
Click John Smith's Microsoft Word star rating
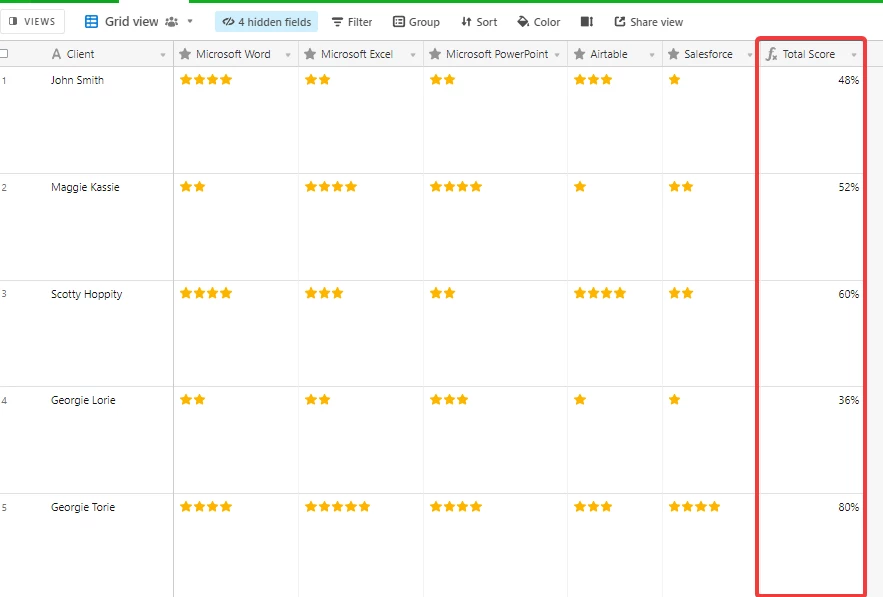coord(206,79)
